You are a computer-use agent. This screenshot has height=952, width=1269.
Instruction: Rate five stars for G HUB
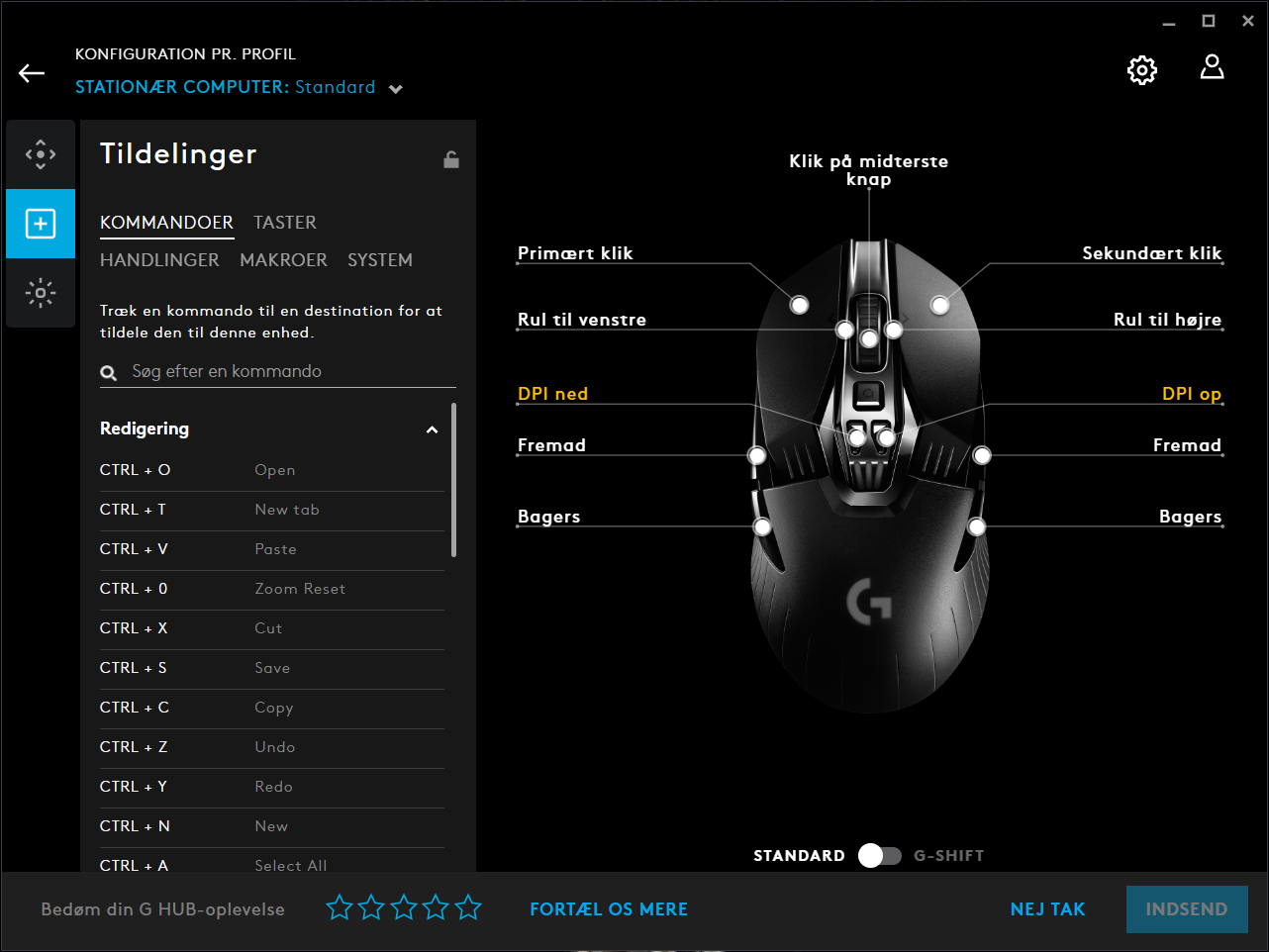[468, 907]
